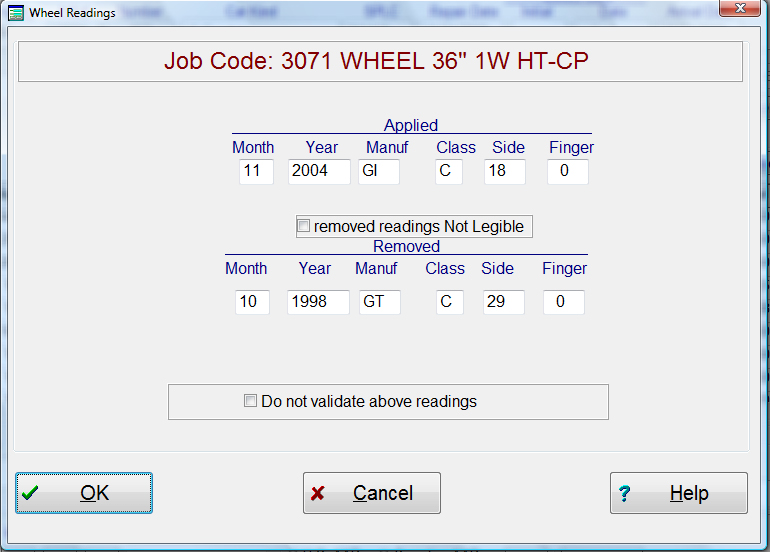
Task: Click the Applied Class field
Action: [x=450, y=171]
